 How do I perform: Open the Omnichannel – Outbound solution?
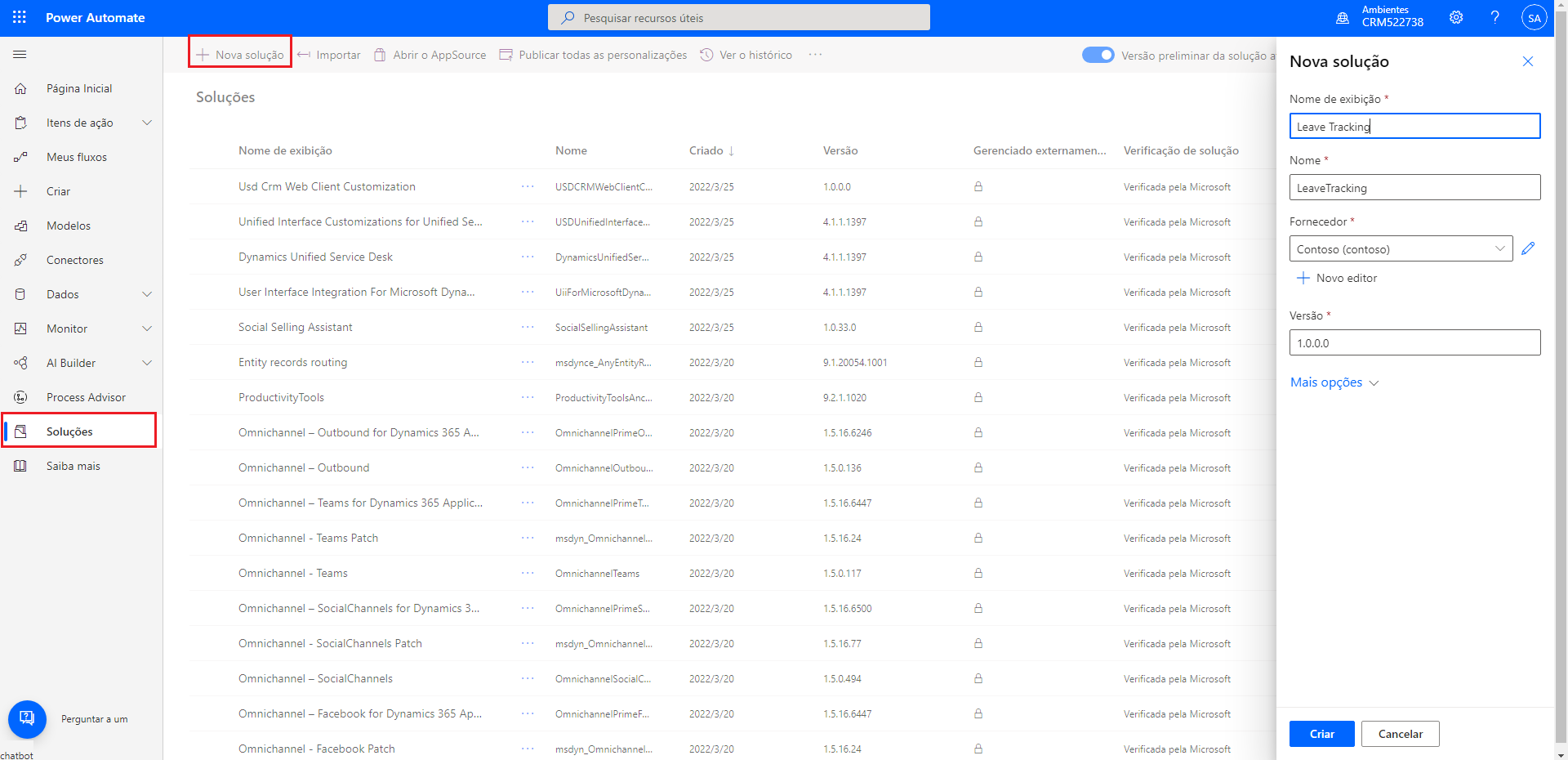coord(304,467)
